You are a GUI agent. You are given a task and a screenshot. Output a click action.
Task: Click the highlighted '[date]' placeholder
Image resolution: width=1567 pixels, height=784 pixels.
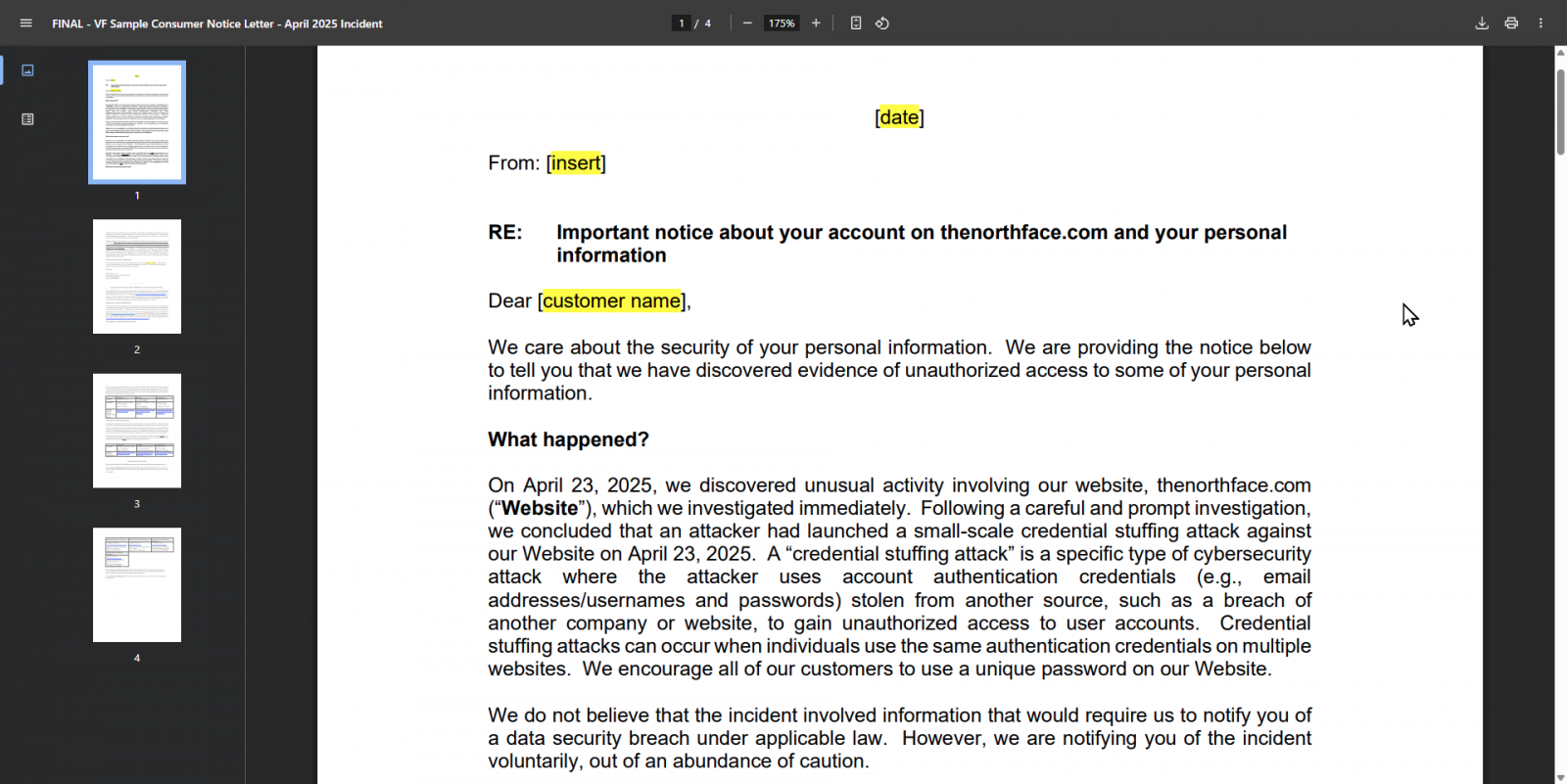coord(899,117)
